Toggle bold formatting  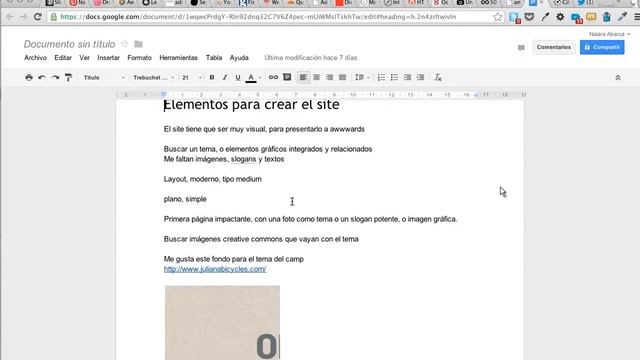coord(211,77)
